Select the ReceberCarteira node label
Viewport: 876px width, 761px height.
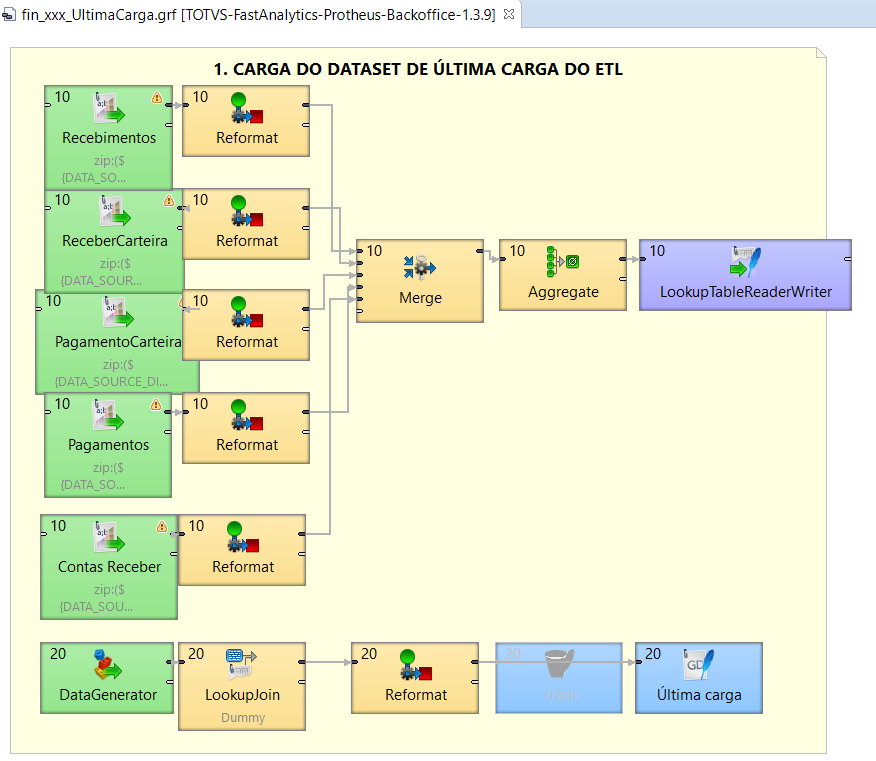114,241
